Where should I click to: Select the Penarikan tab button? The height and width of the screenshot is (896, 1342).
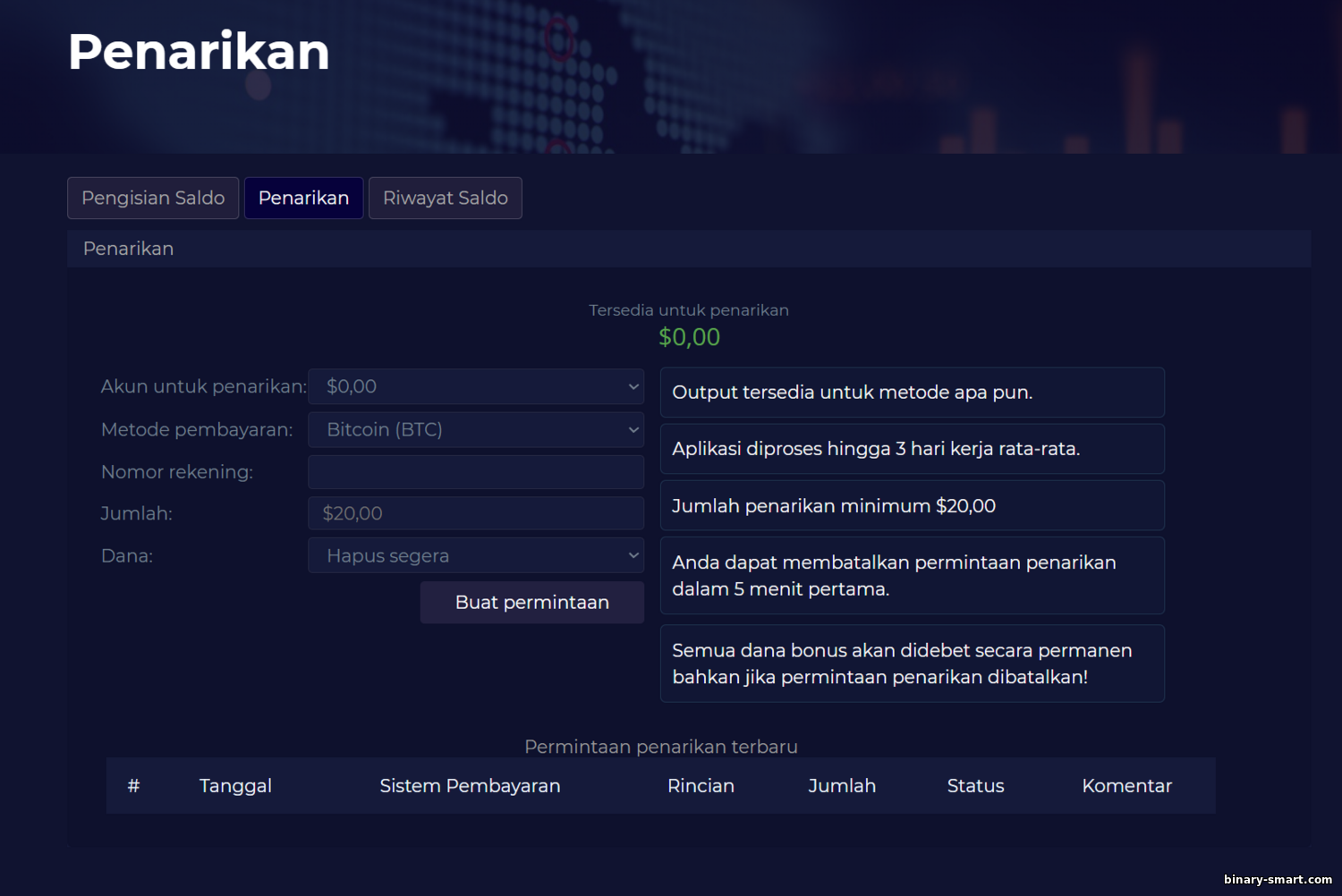click(303, 198)
